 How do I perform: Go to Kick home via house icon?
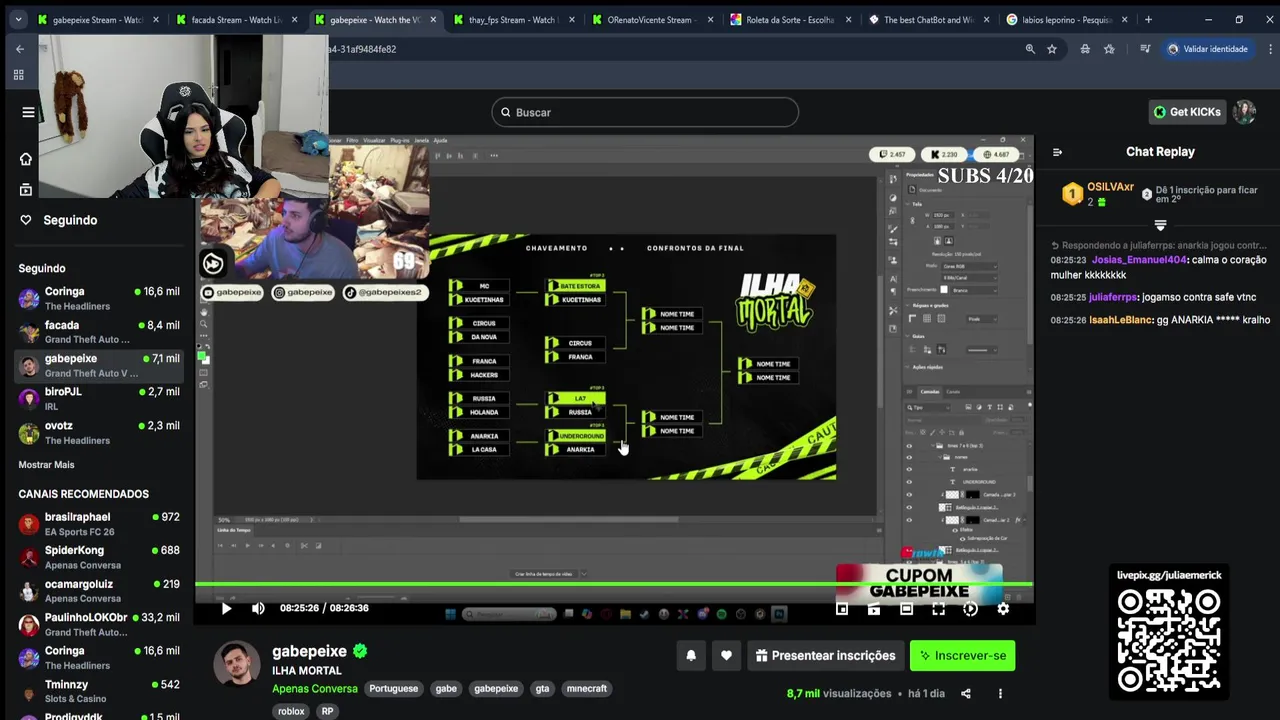[26, 159]
